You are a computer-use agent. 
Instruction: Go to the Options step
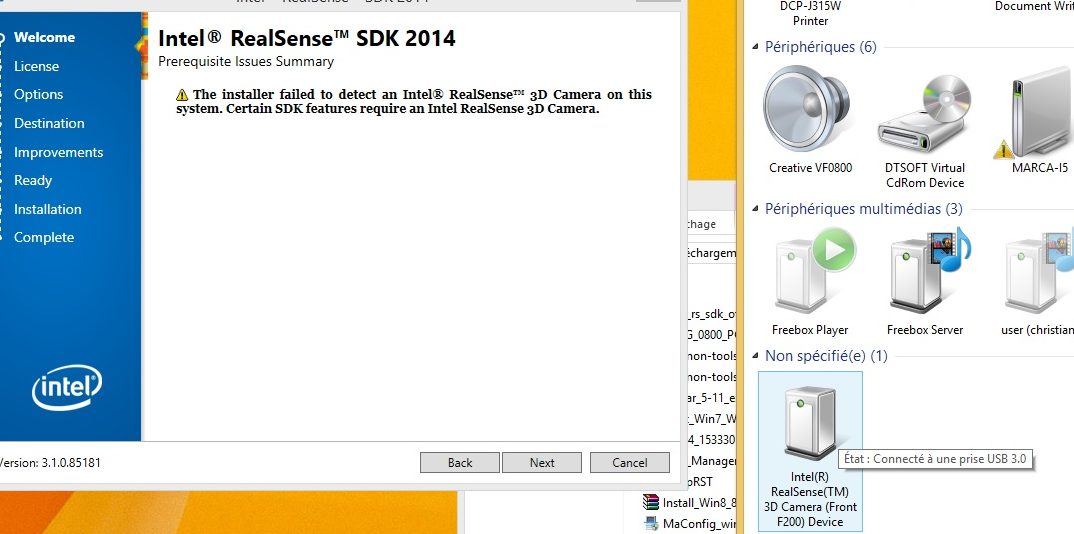pos(38,94)
